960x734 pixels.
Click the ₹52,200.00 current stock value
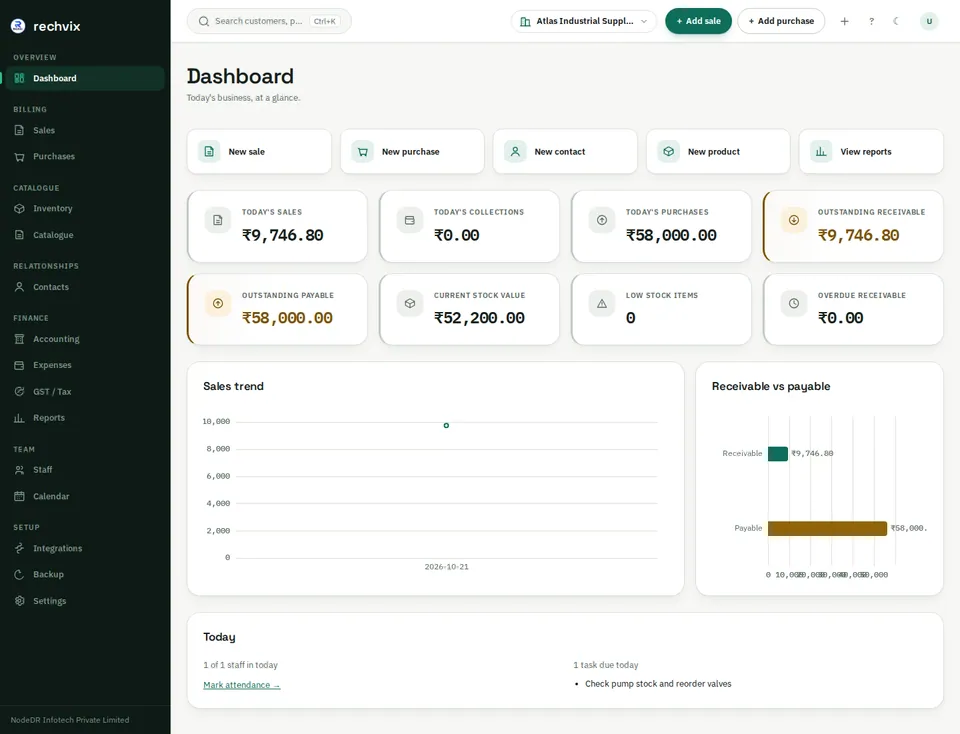coord(479,318)
